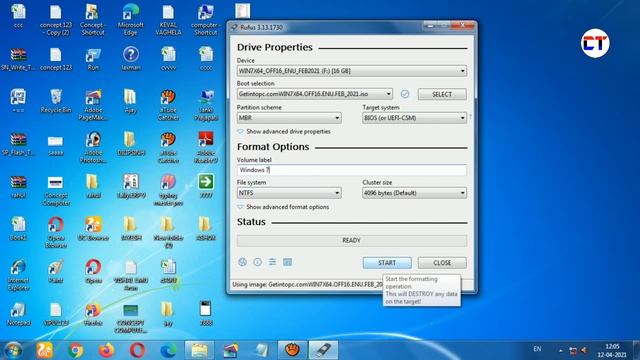Click the volume icon in the system tray
The image size is (640, 360).
(584, 350)
